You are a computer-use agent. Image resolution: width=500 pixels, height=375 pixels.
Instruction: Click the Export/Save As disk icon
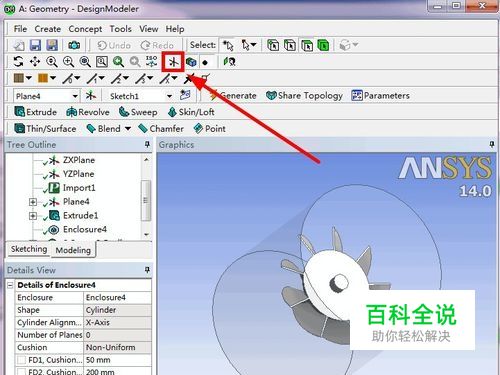point(52,45)
